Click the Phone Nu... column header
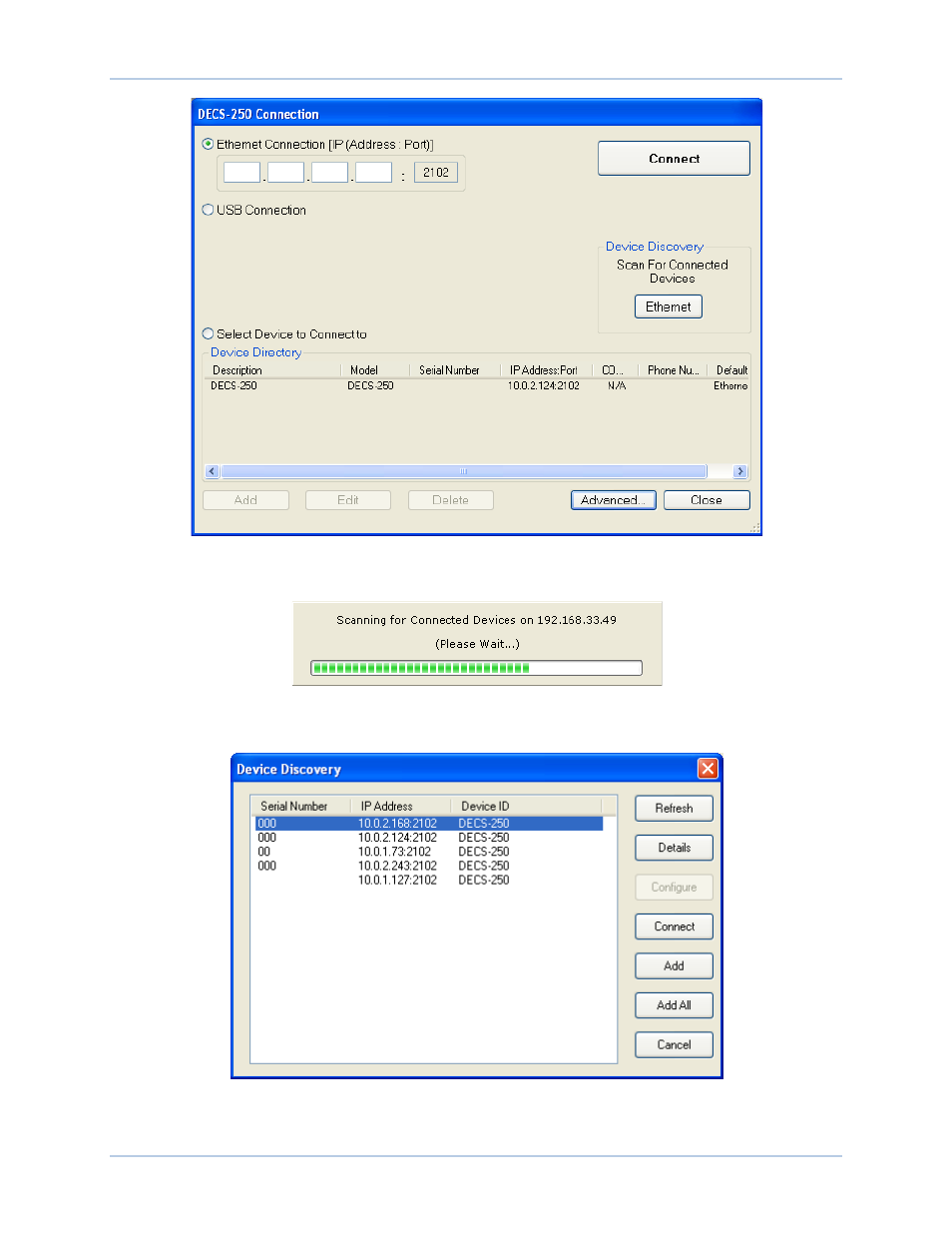952x1233 pixels. click(674, 370)
